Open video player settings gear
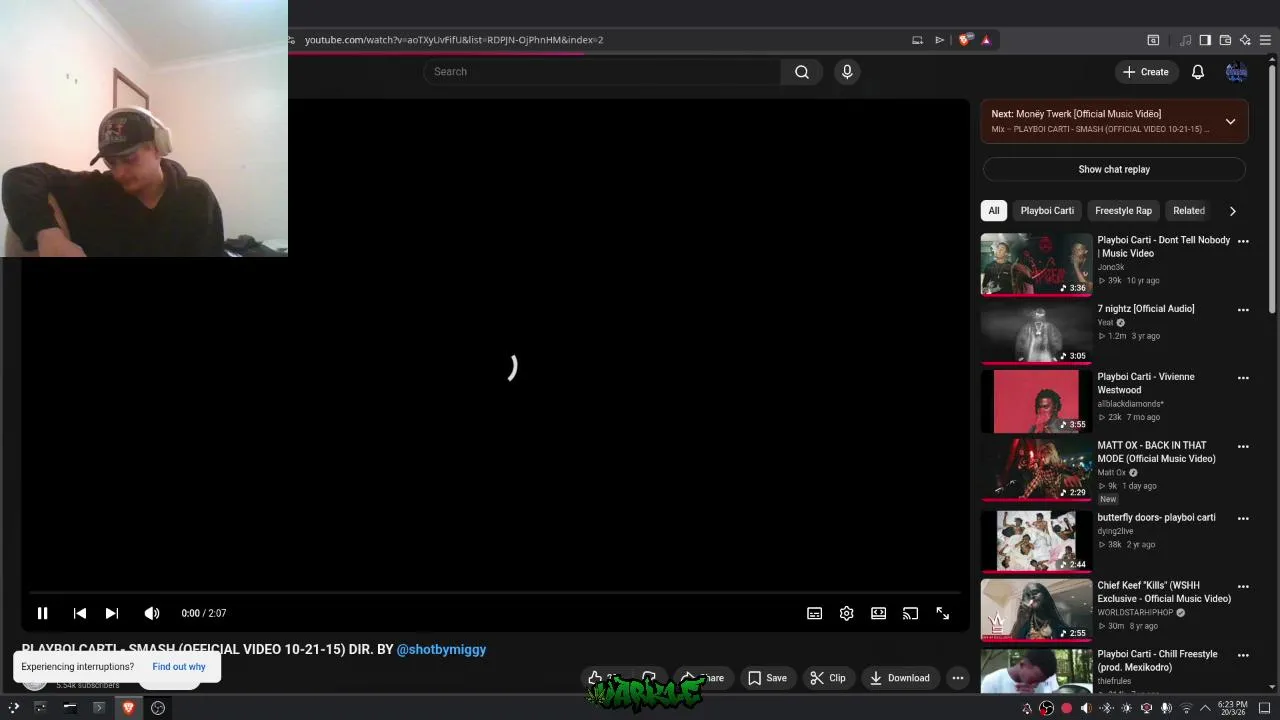 846,613
